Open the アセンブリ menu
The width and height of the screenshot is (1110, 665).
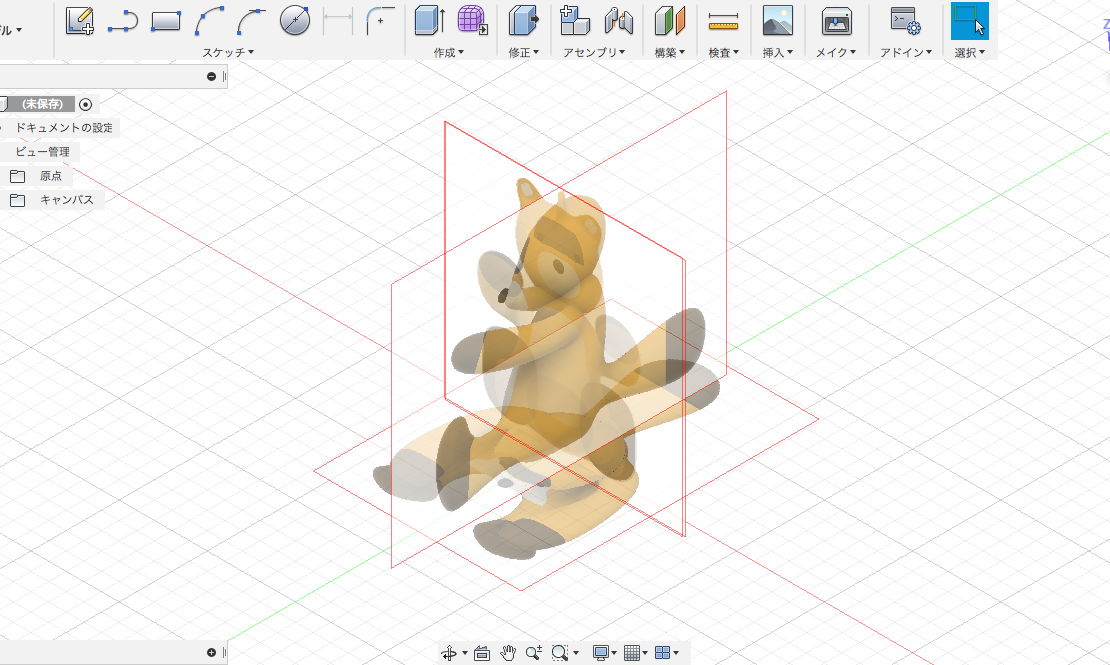point(594,52)
